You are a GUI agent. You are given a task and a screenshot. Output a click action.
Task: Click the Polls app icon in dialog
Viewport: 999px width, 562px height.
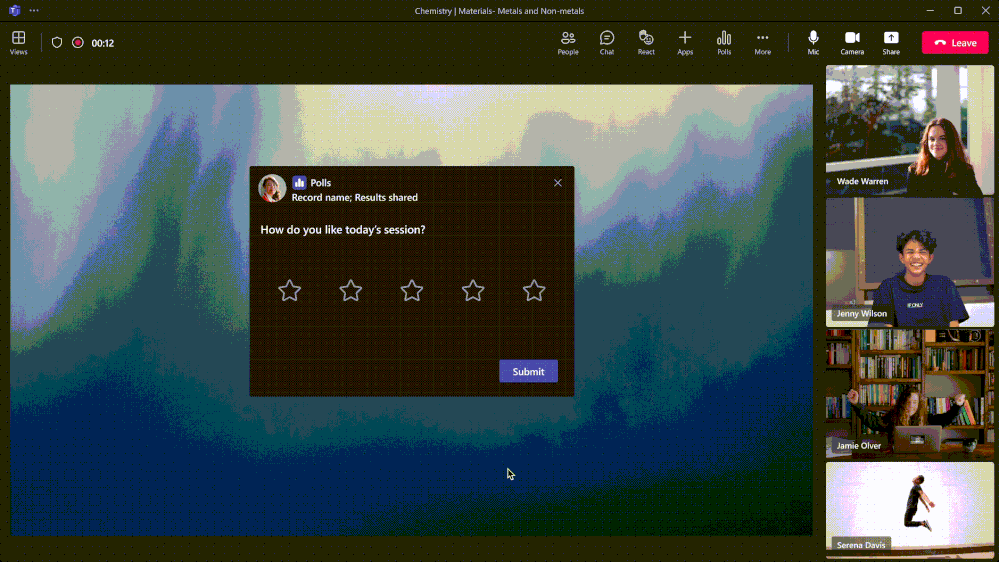coord(299,183)
